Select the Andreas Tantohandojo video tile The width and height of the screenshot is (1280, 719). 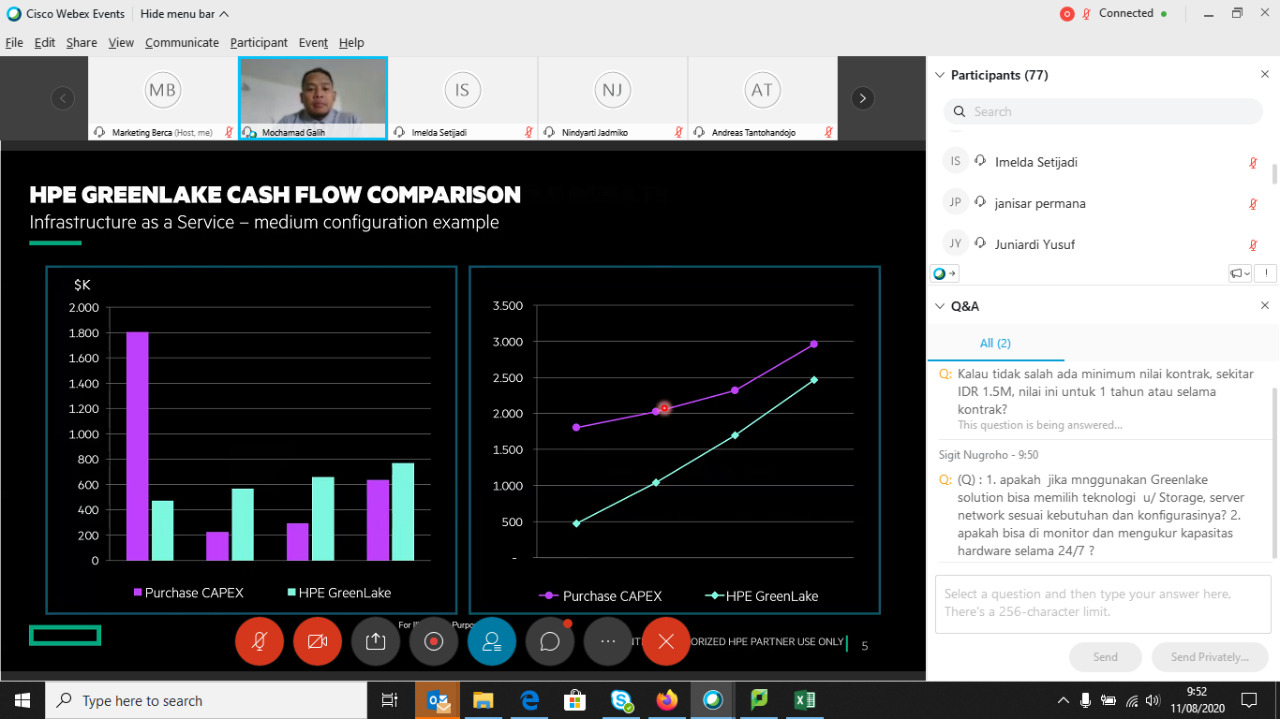click(762, 98)
